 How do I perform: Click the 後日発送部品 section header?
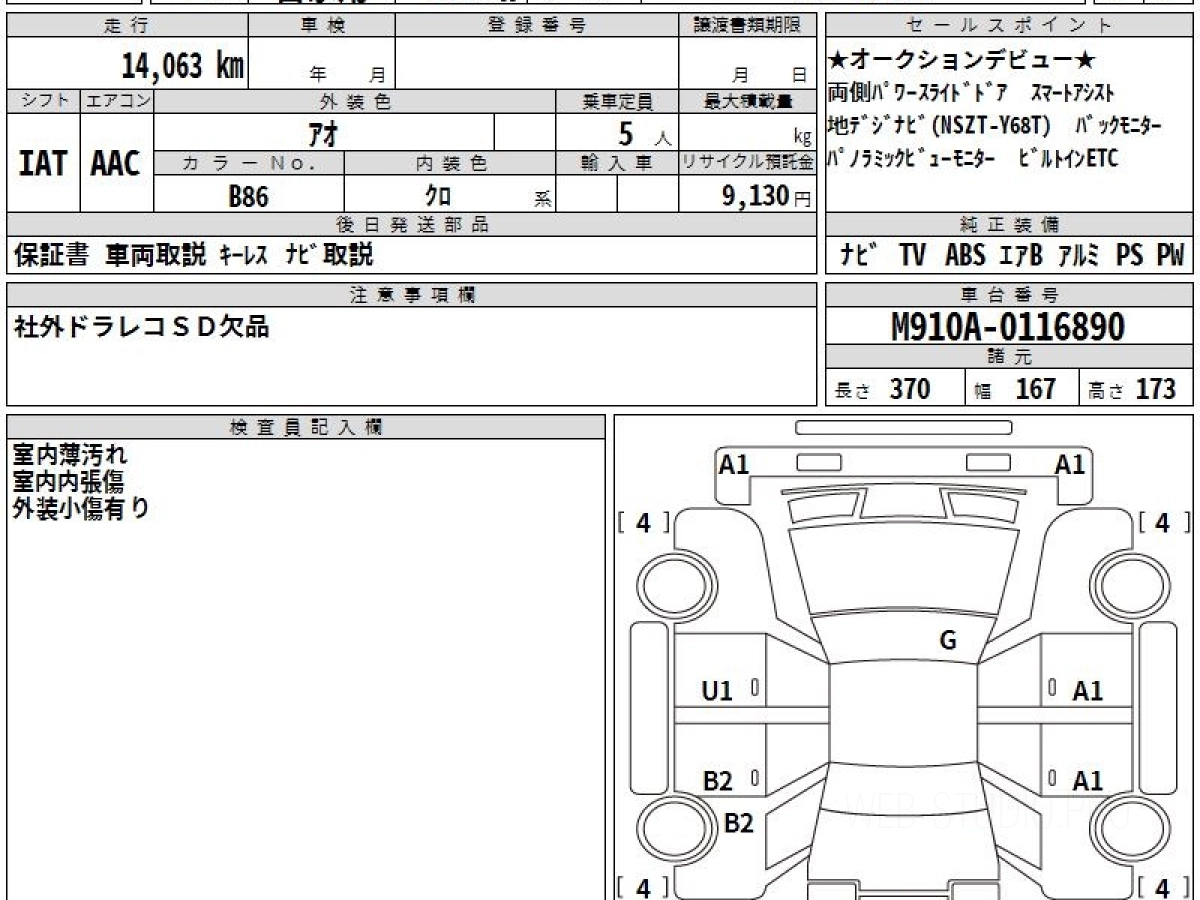point(412,225)
